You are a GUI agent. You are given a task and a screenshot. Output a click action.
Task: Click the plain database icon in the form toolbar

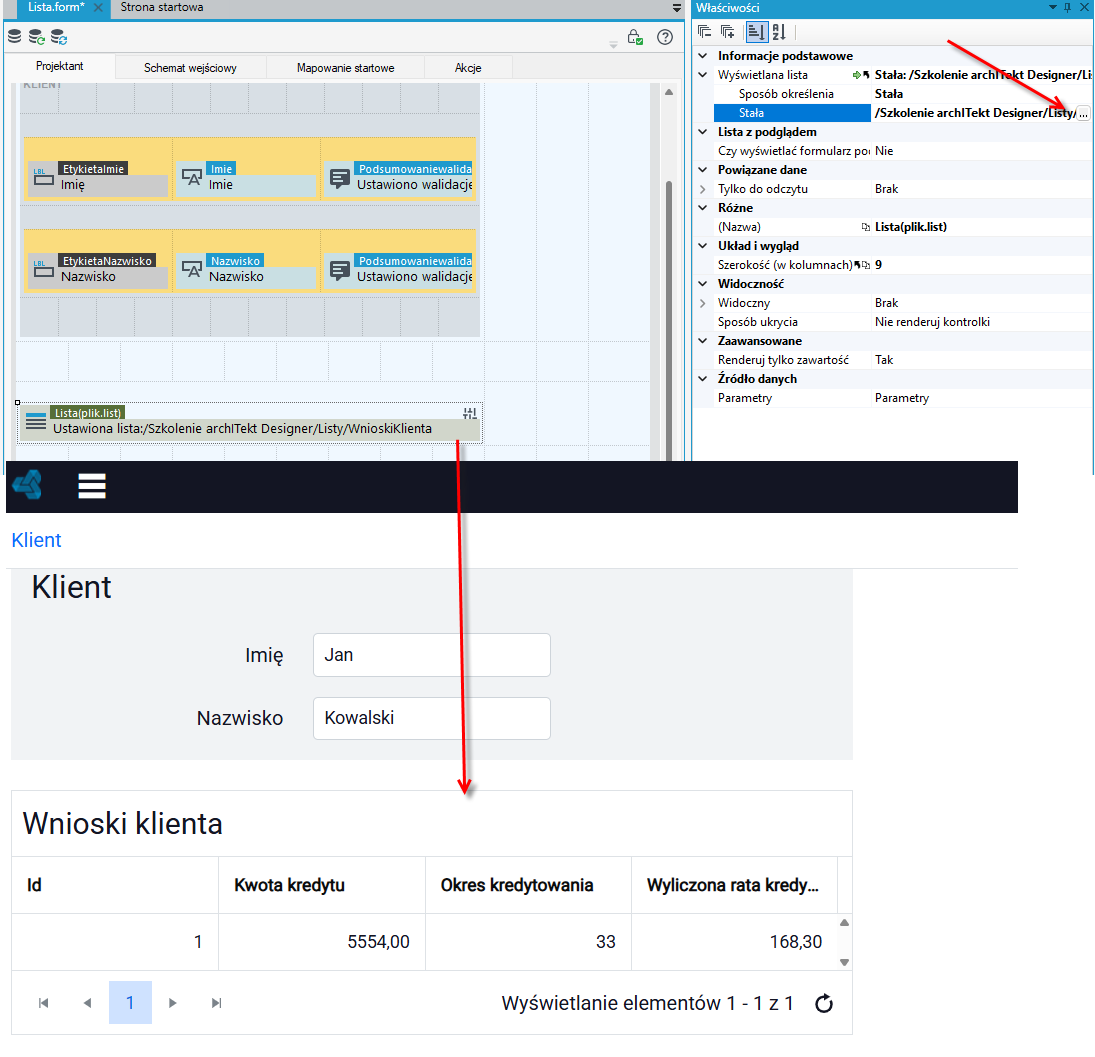[14, 36]
